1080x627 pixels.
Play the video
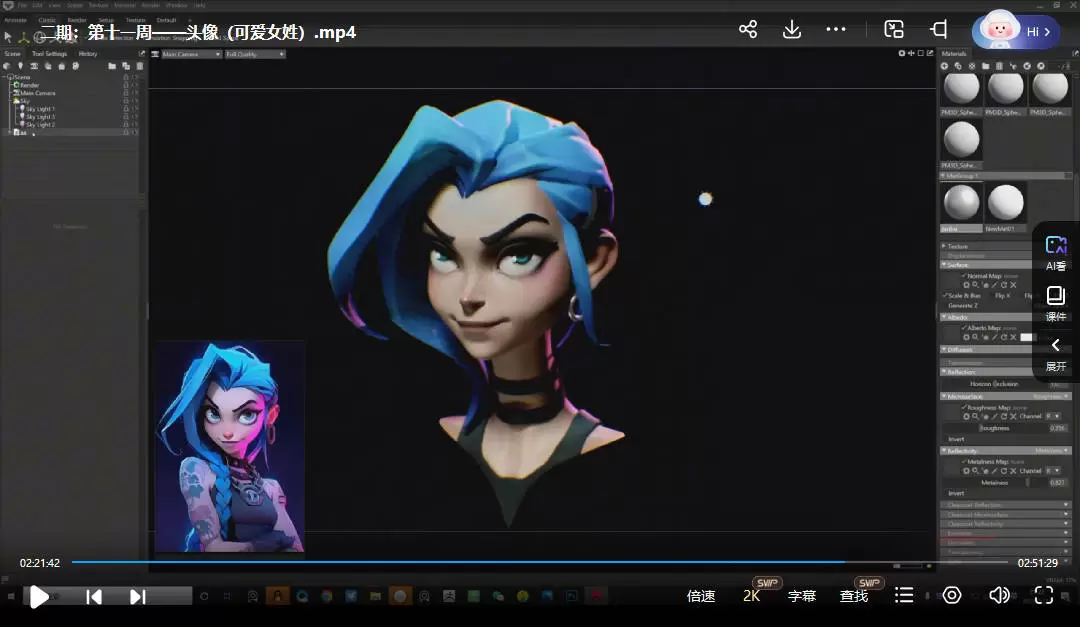39,597
